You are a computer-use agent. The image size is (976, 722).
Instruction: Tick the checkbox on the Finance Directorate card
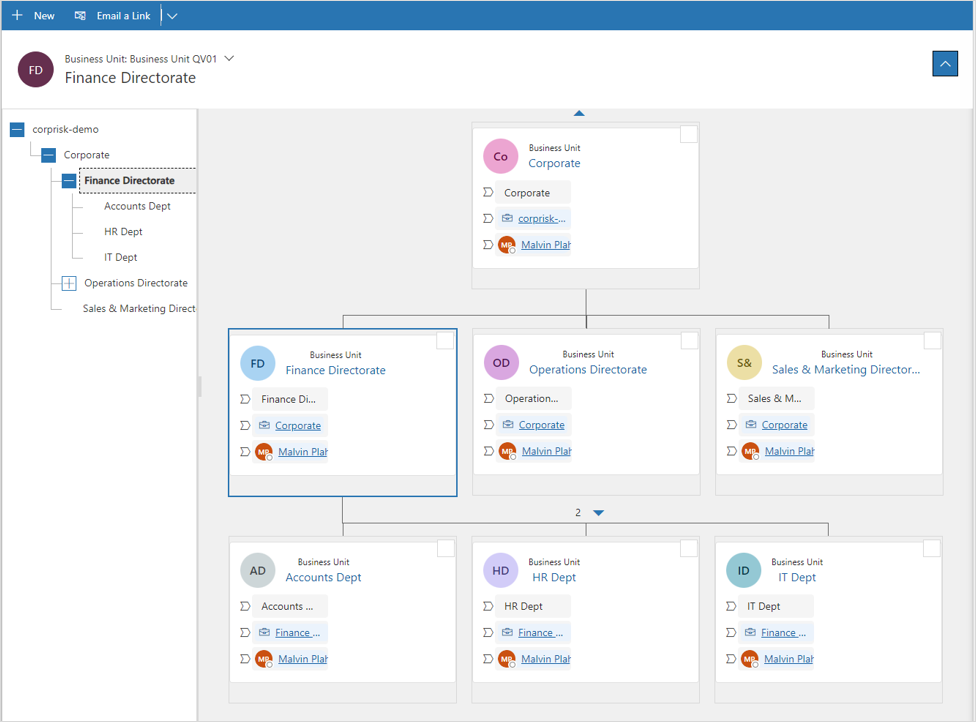point(445,341)
